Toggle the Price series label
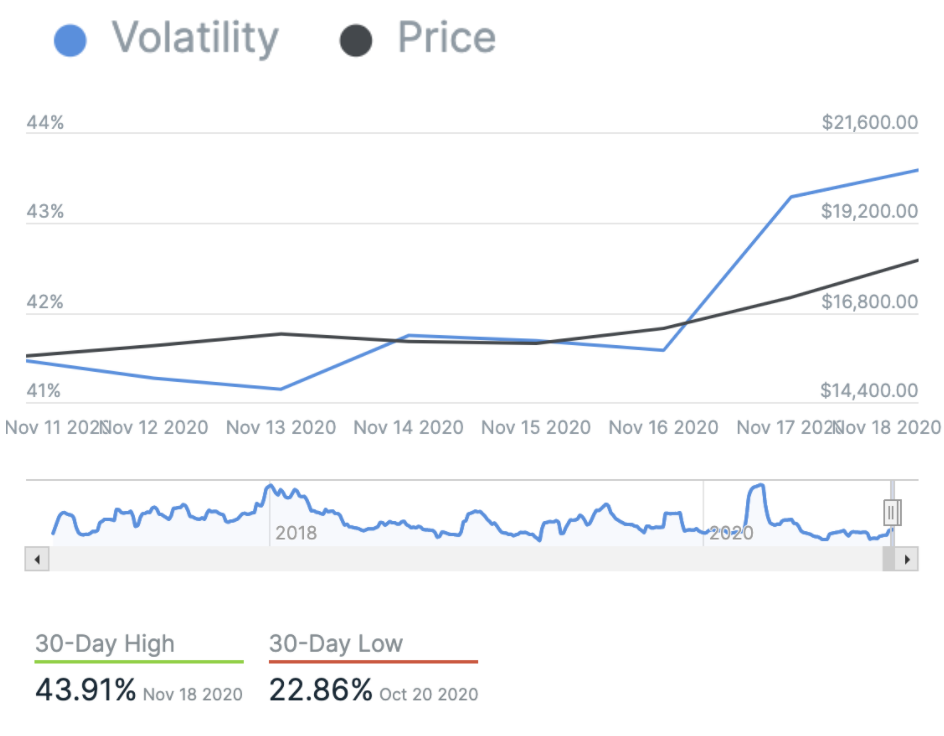This screenshot has height=736, width=944. 446,38
